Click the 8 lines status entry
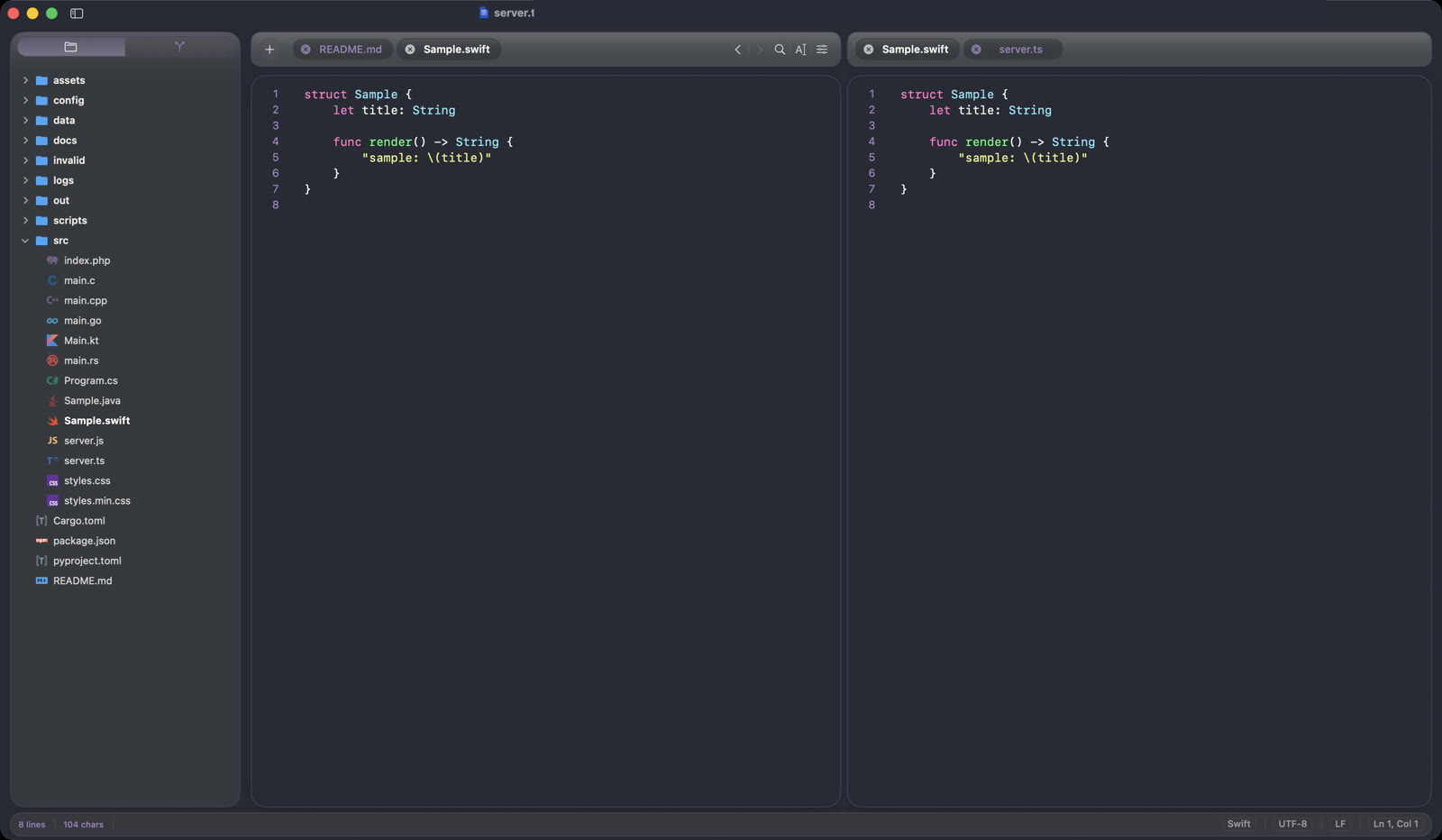 pyautogui.click(x=32, y=824)
